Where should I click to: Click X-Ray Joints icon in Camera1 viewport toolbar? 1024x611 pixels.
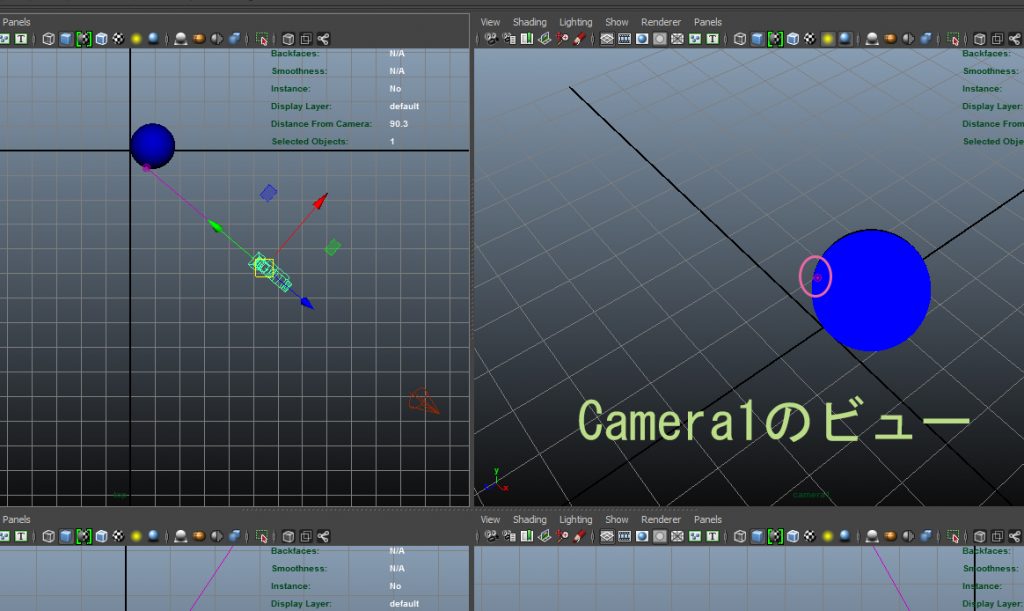pyautogui.click(x=1015, y=39)
